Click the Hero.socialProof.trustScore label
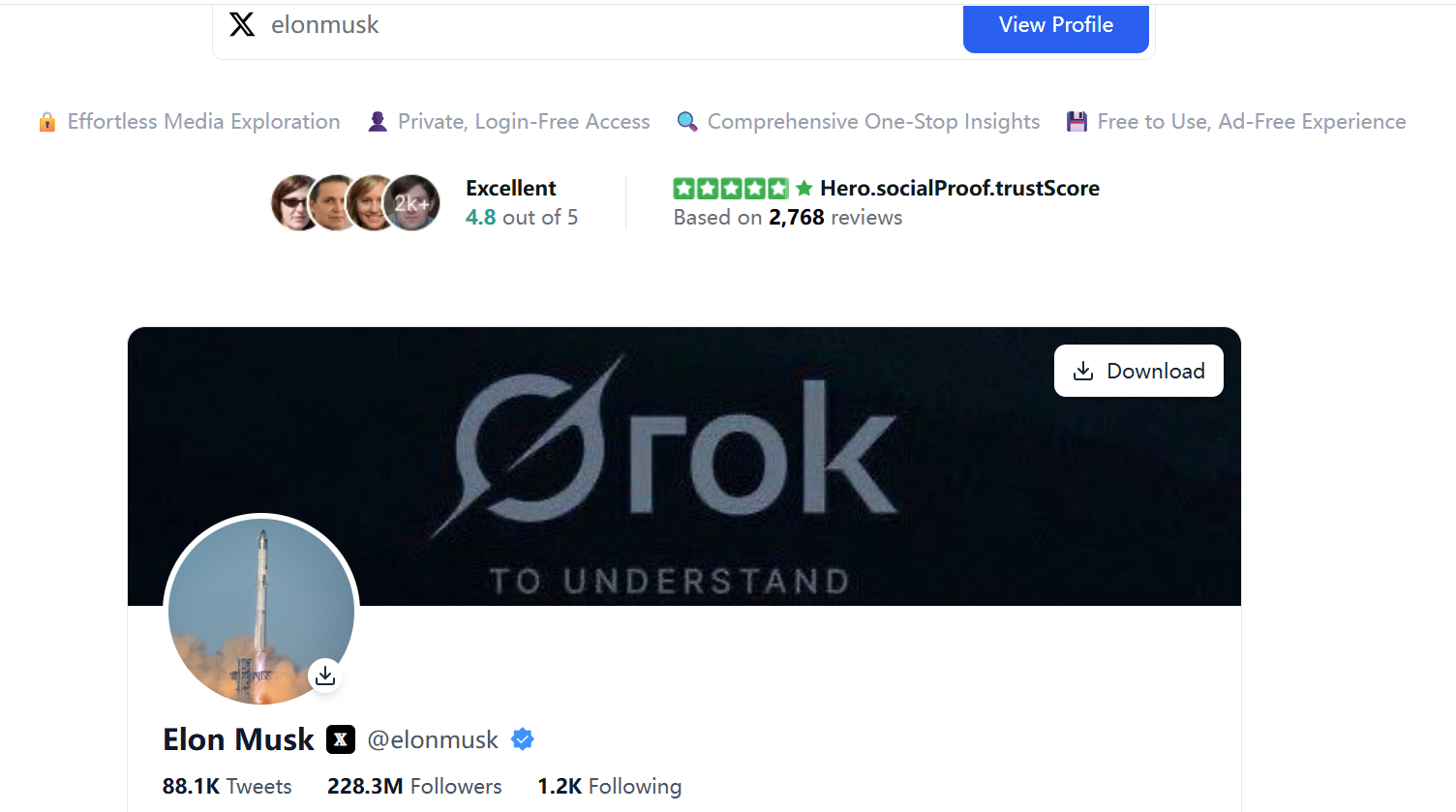The width and height of the screenshot is (1456, 812). (959, 189)
